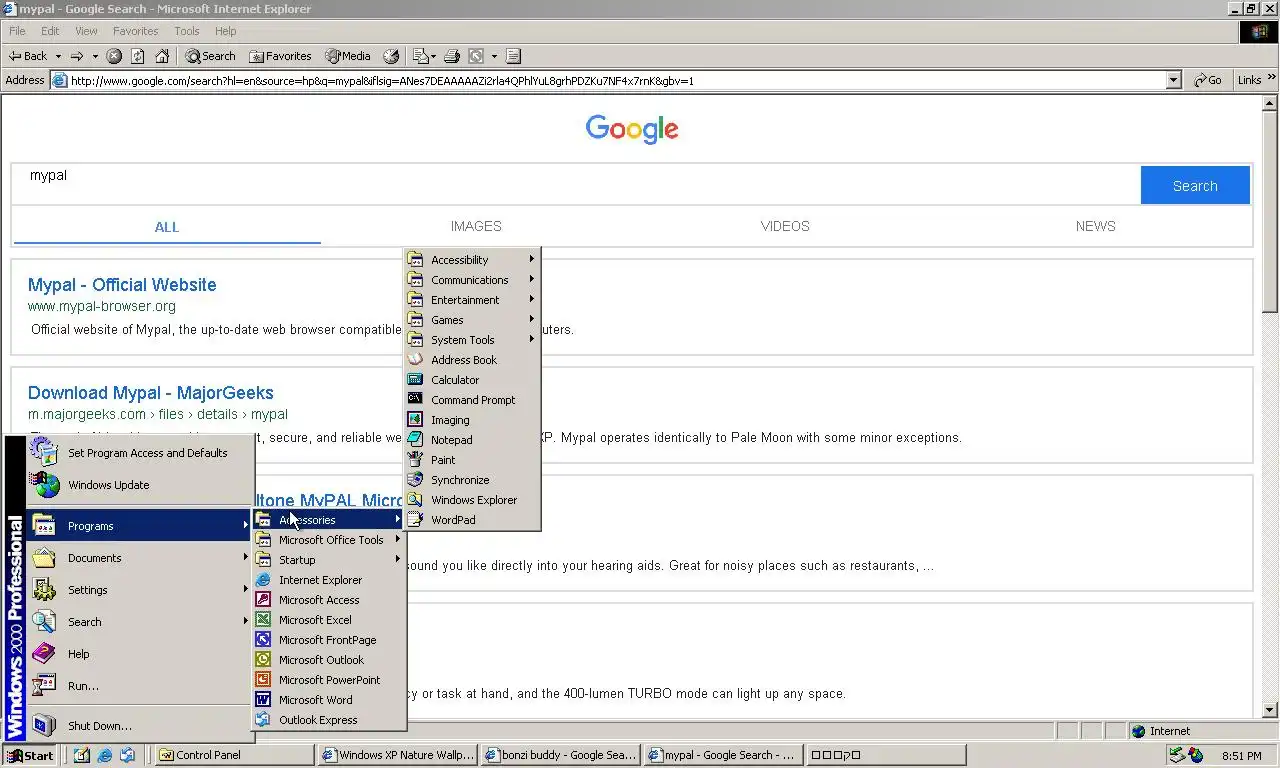Click the Home toolbar icon
This screenshot has height=768, width=1280.
click(x=162, y=56)
